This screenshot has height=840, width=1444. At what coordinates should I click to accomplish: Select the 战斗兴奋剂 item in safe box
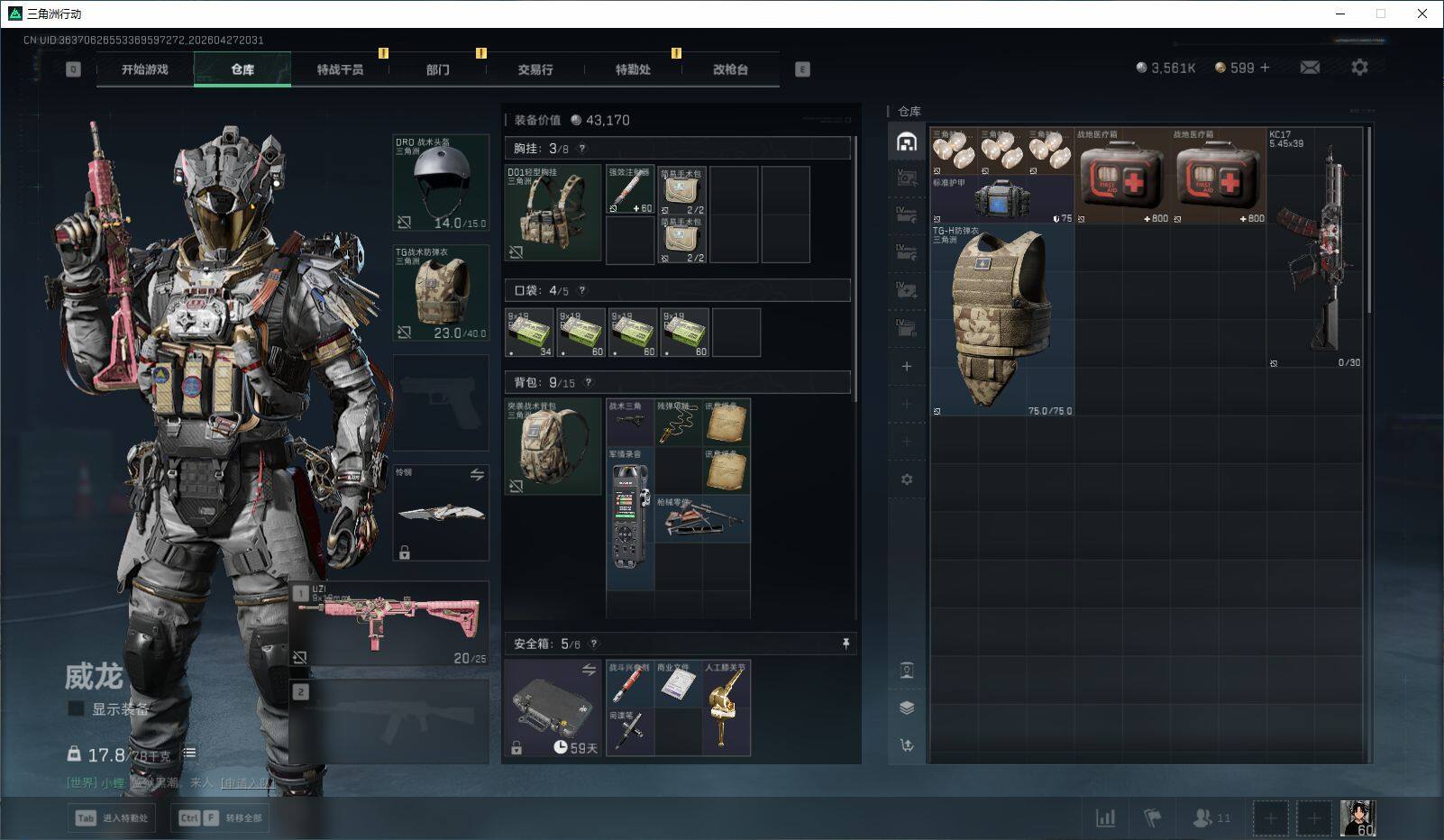tap(630, 684)
